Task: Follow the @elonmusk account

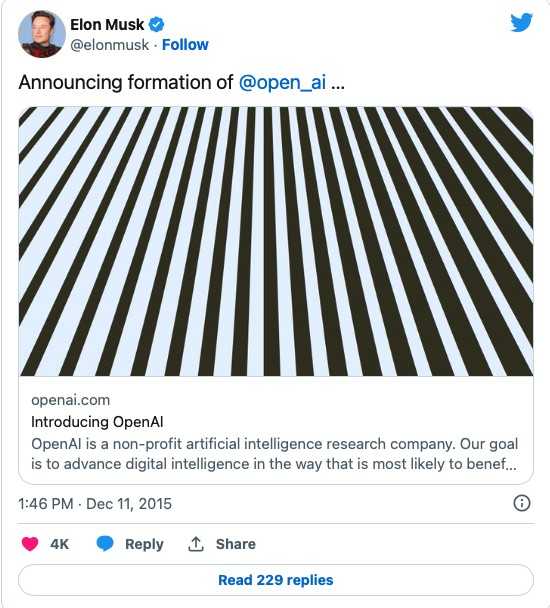Action: 185,45
